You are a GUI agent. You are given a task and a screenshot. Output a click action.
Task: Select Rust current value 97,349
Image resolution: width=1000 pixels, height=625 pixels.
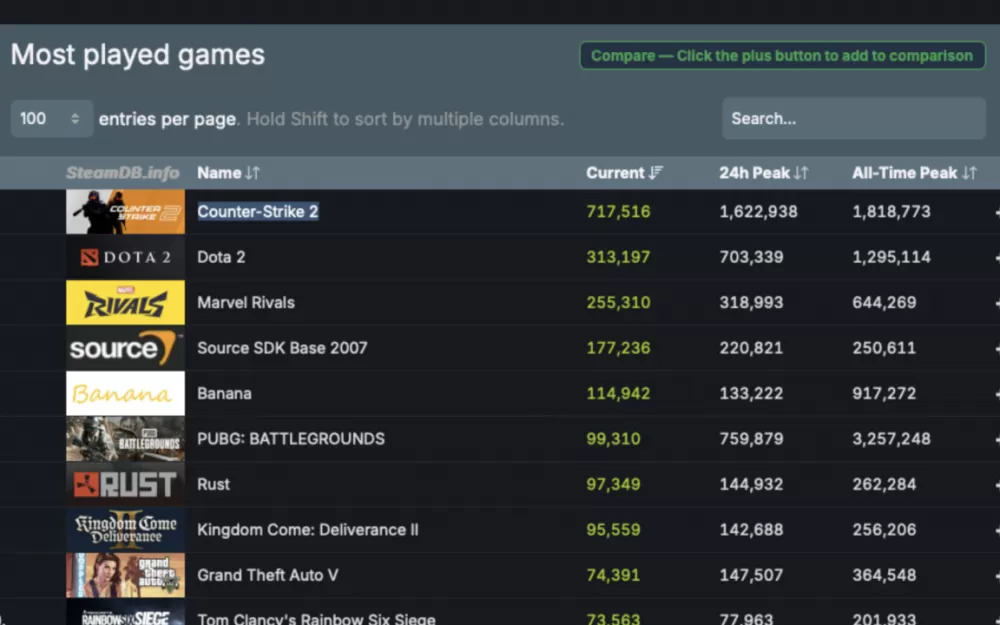click(614, 485)
